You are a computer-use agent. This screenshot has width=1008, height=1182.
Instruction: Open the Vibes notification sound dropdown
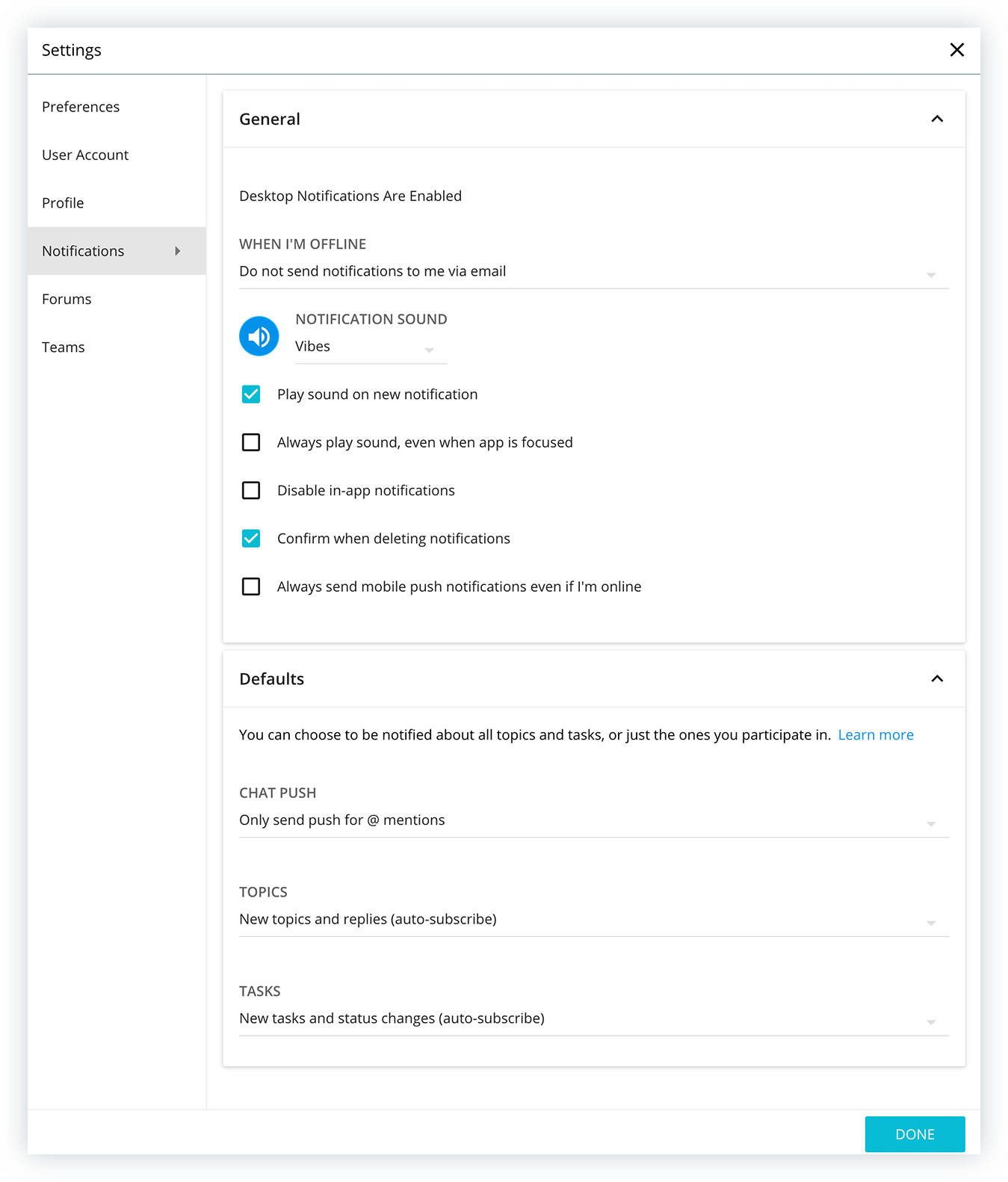point(371,347)
